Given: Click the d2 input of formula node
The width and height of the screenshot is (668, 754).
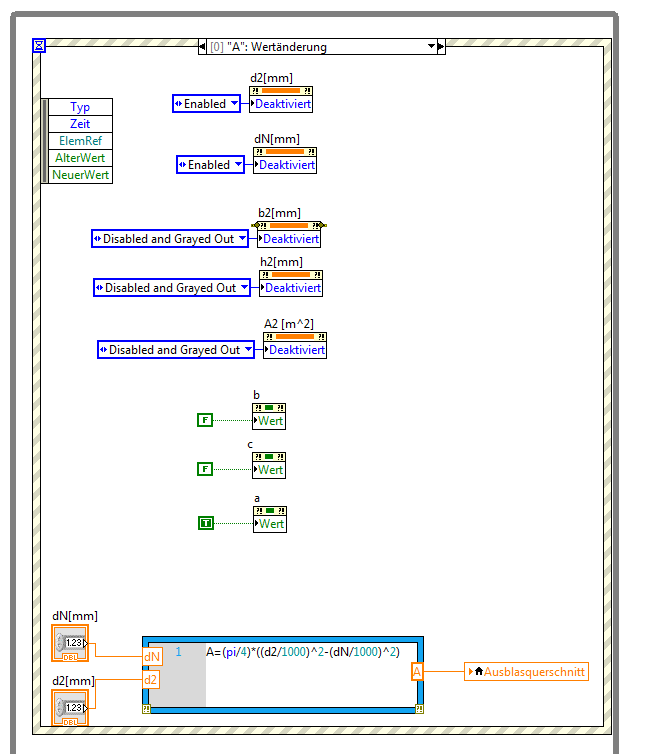Looking at the screenshot, I should coord(151,680).
